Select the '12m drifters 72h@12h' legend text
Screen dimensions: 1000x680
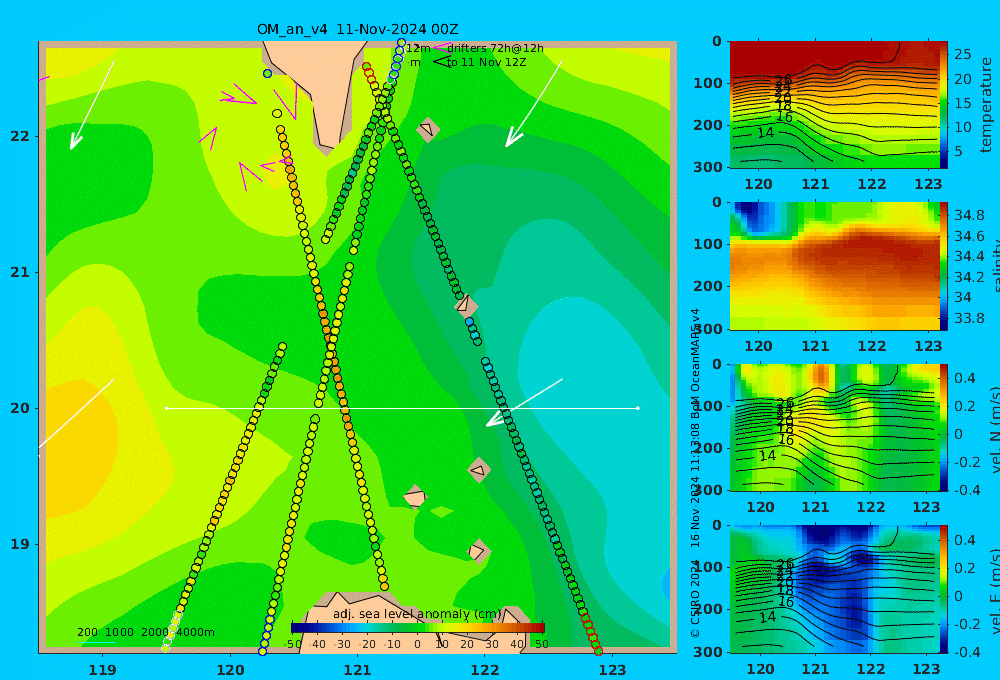[x=474, y=48]
